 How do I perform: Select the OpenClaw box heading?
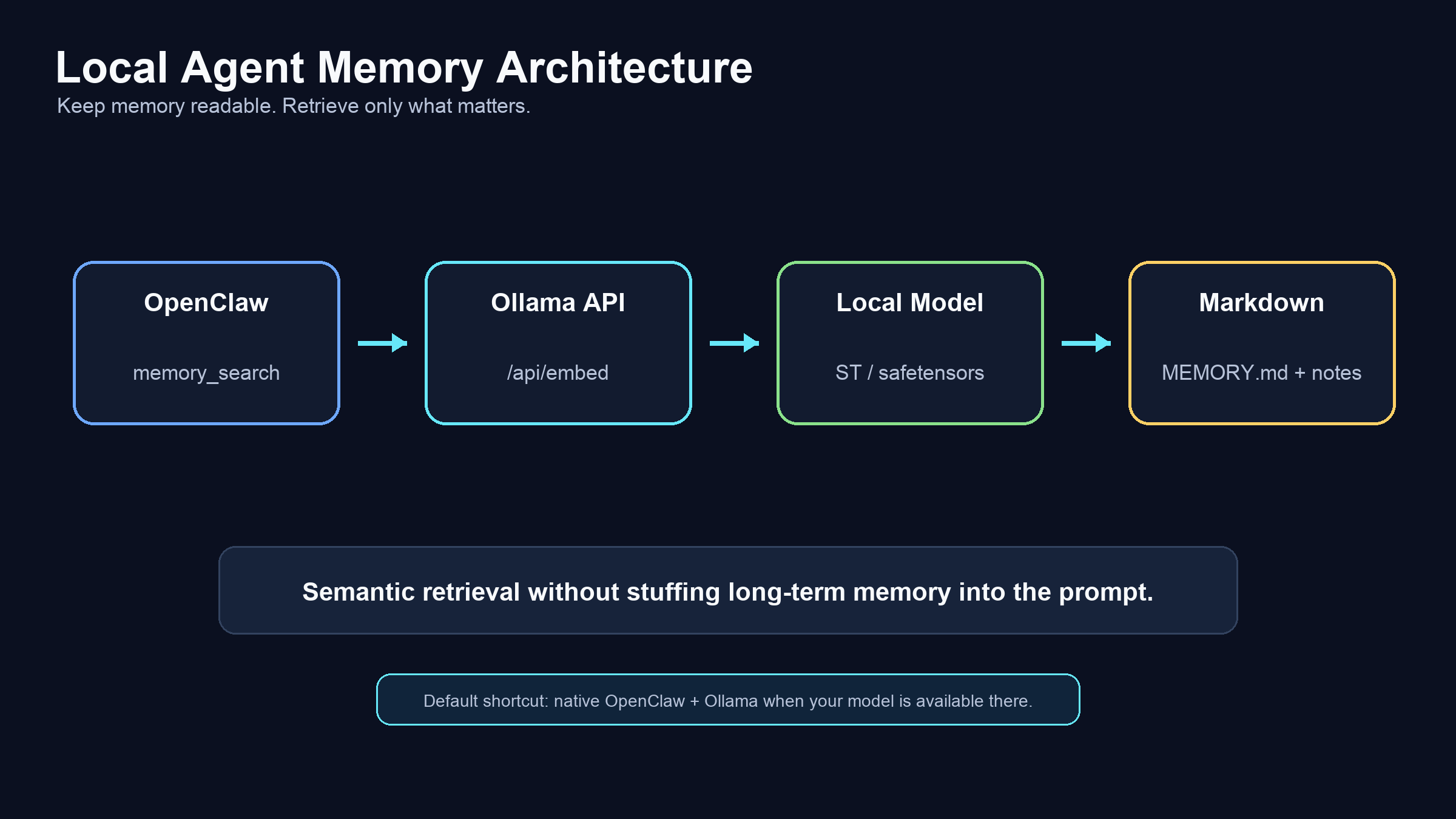206,303
